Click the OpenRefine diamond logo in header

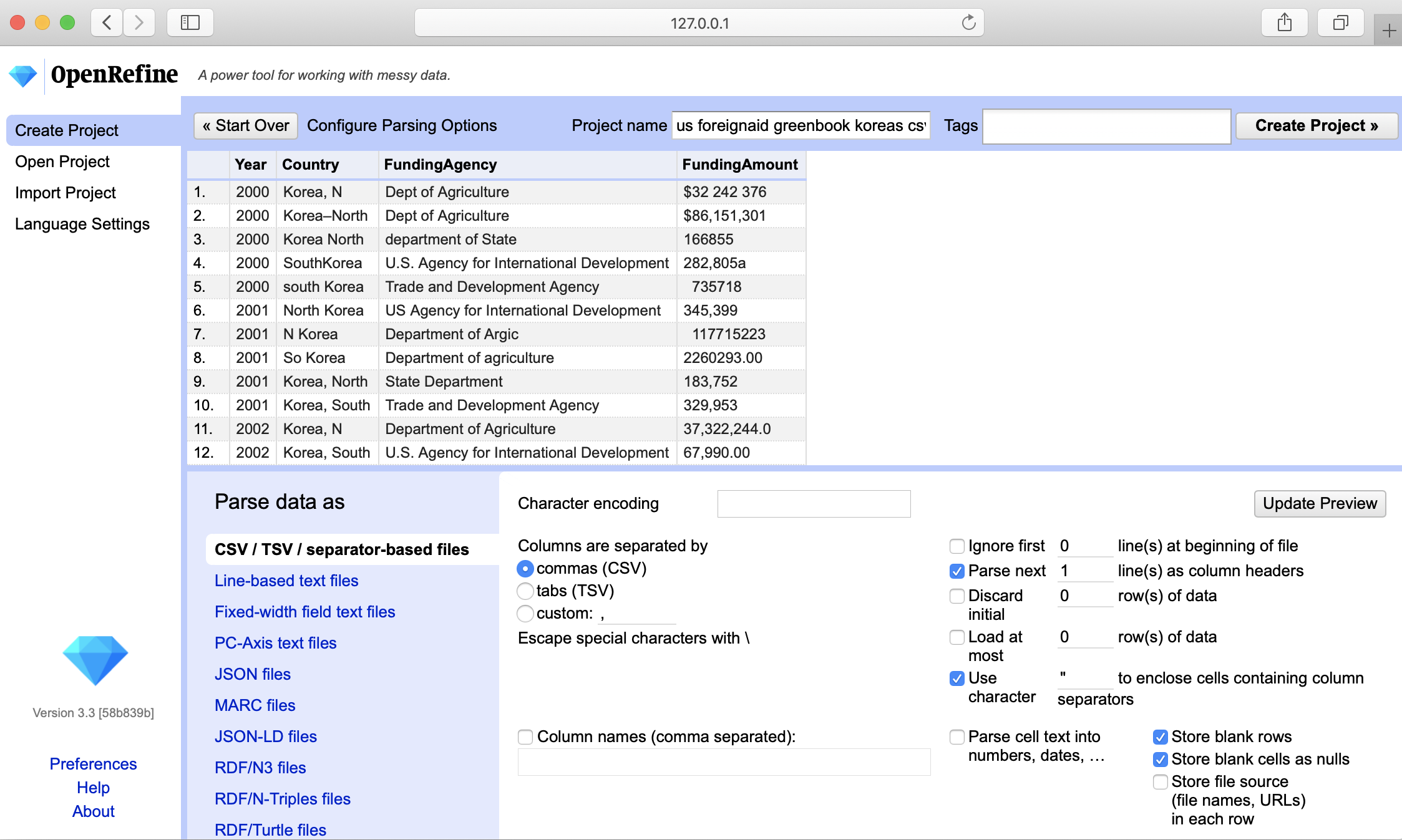(x=23, y=75)
